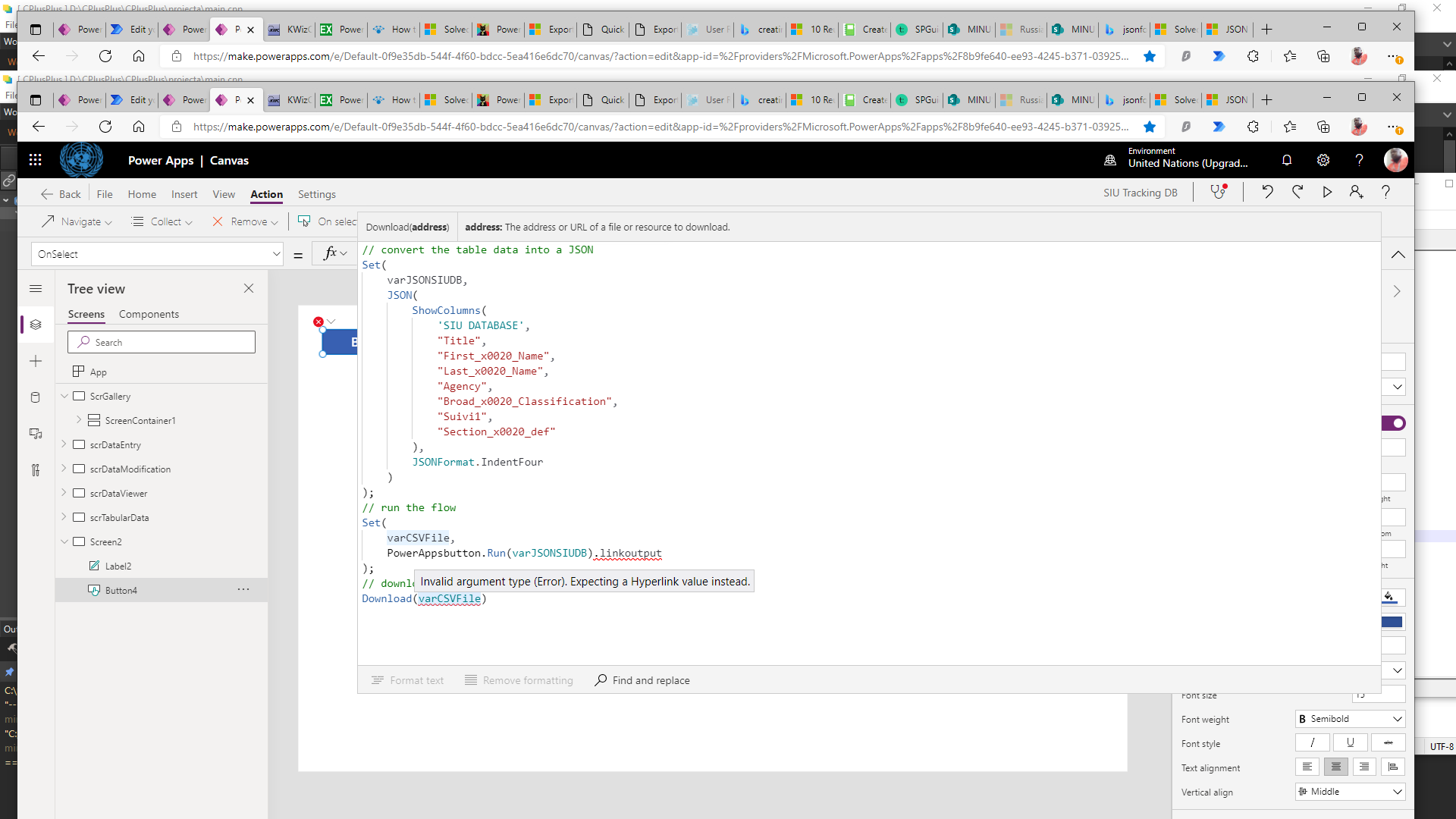Open notifications bell in header
Viewport: 1456px width, 819px height.
pyautogui.click(x=1287, y=160)
